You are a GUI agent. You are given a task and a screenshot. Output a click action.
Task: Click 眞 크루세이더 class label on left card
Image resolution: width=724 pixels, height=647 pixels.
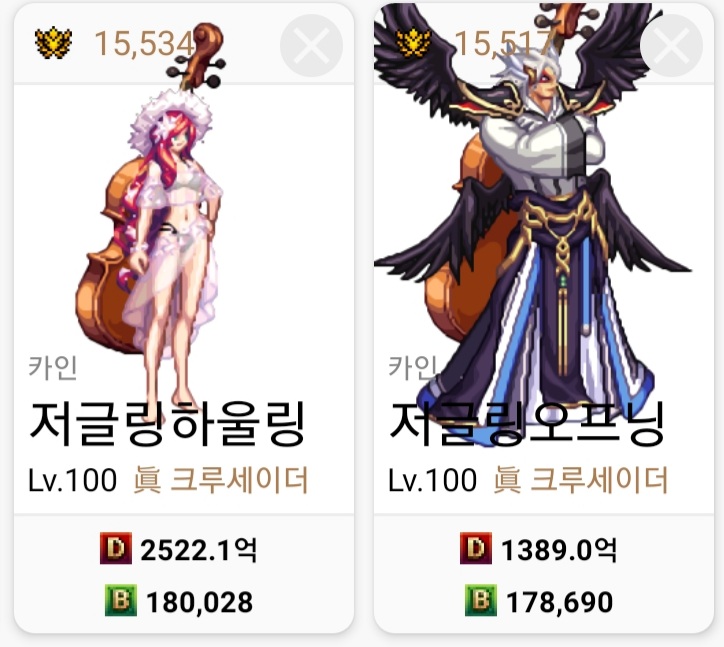[x=221, y=480]
